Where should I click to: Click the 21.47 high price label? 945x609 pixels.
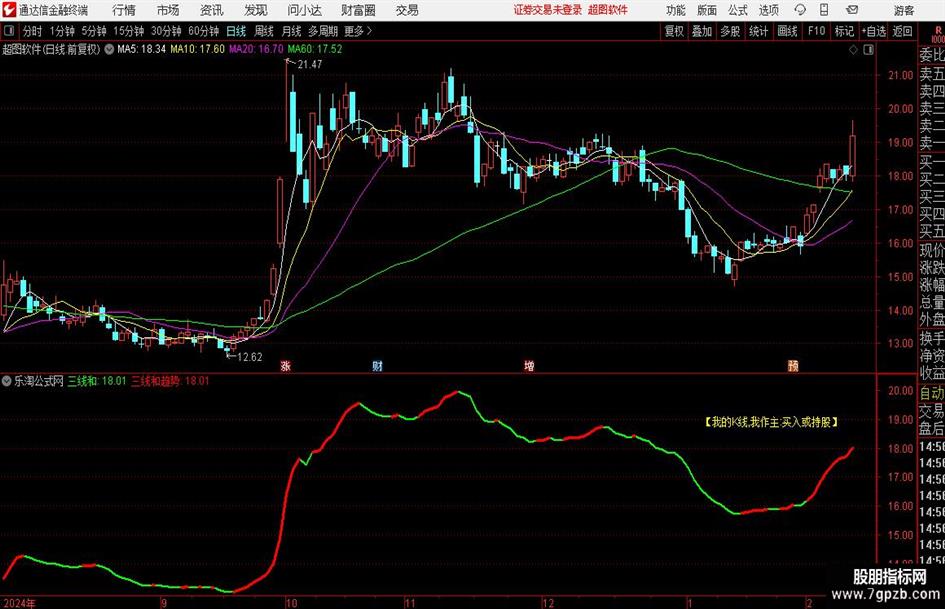click(310, 65)
